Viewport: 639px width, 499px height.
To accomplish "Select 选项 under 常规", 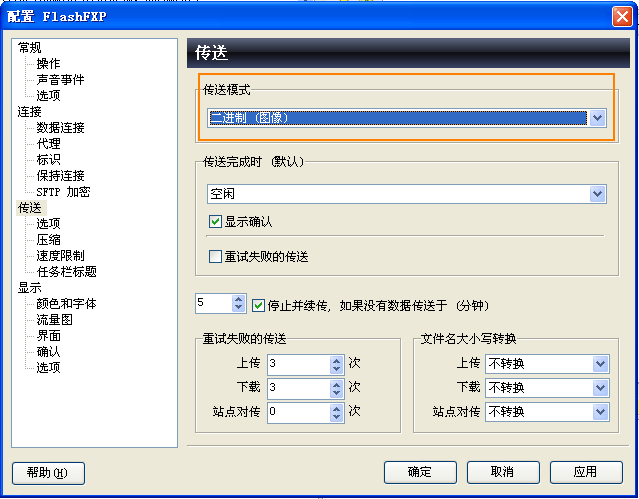I will 48,95.
